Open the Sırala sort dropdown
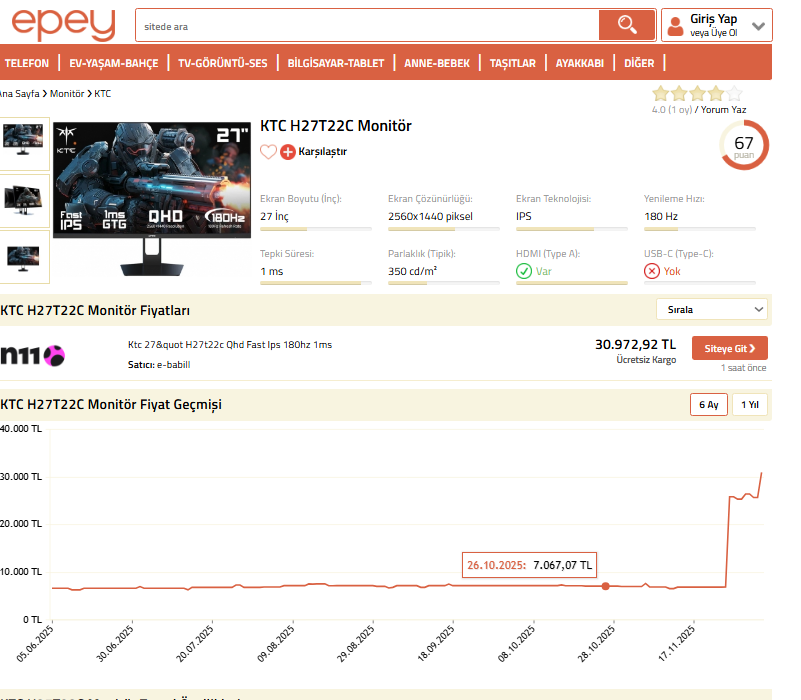Screen dimensions: 801x700 [712, 310]
